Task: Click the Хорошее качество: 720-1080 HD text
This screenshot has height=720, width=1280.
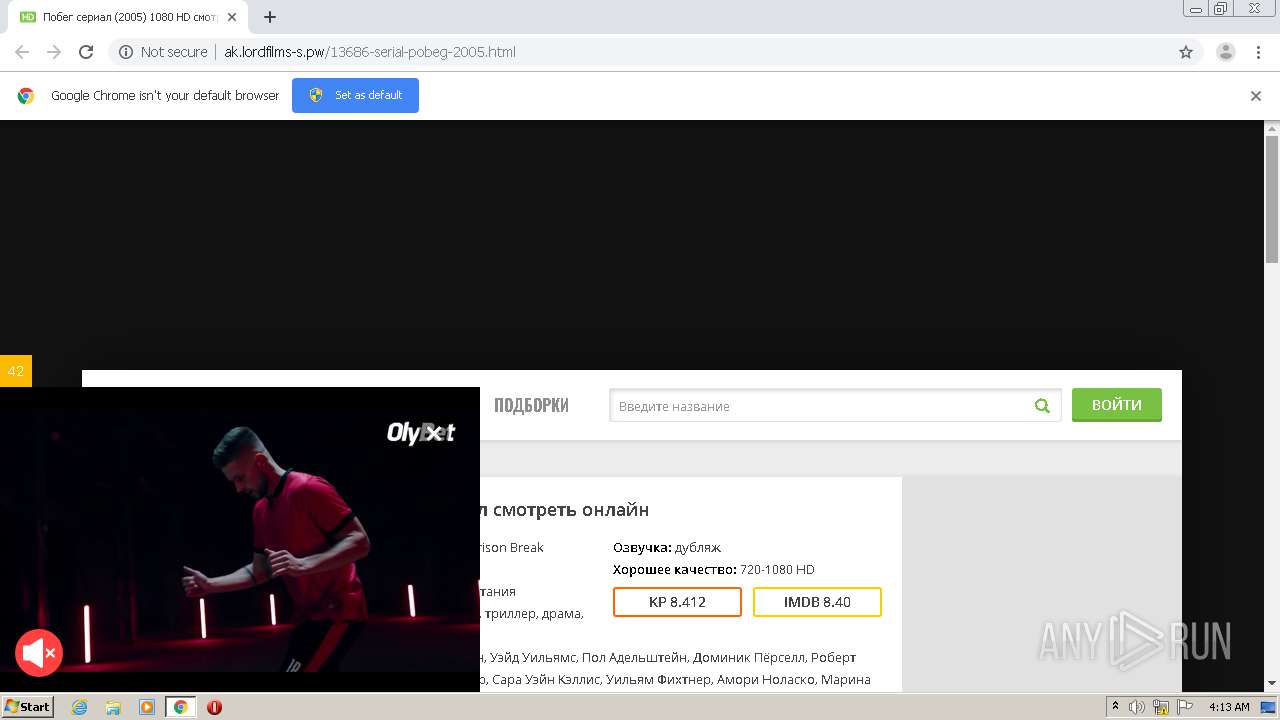Action: pos(714,569)
